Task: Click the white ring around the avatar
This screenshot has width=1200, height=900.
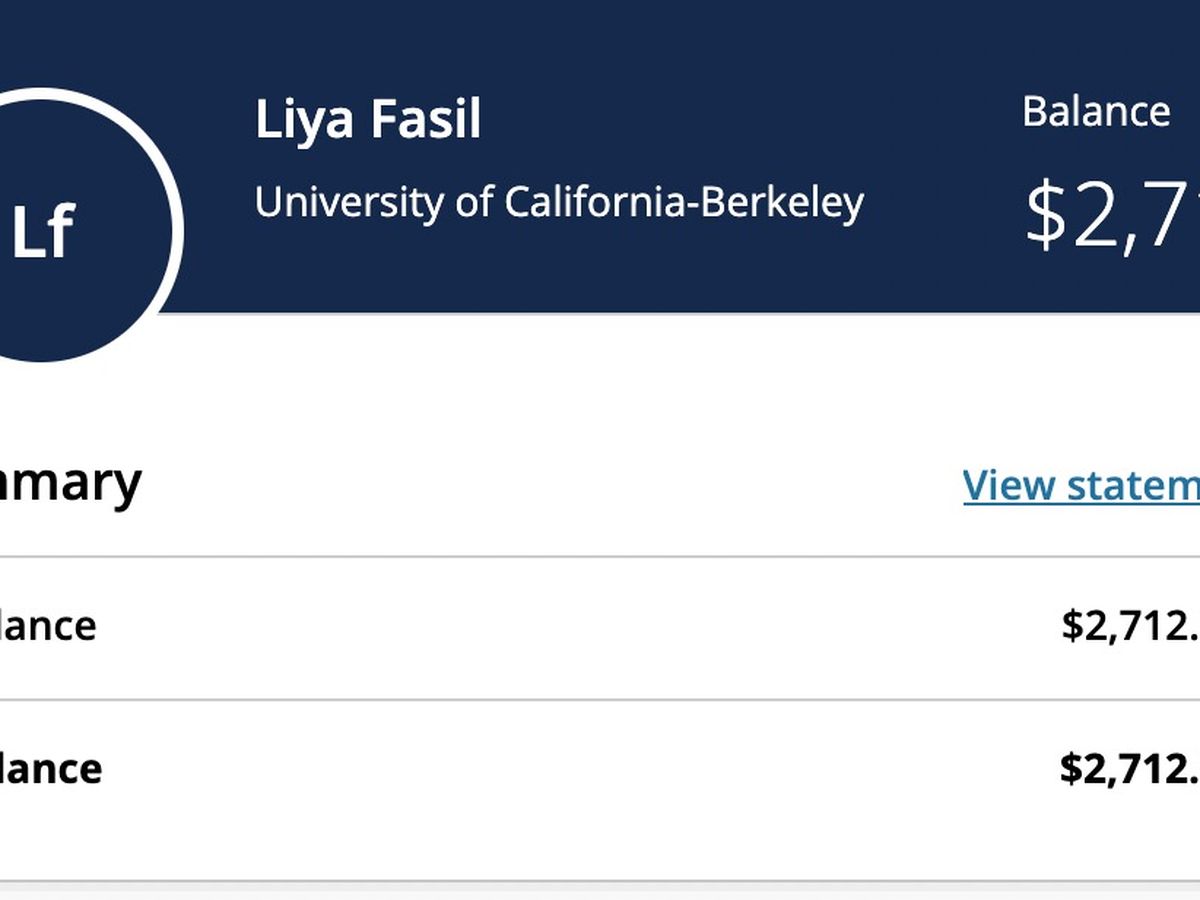Action: [x=178, y=232]
